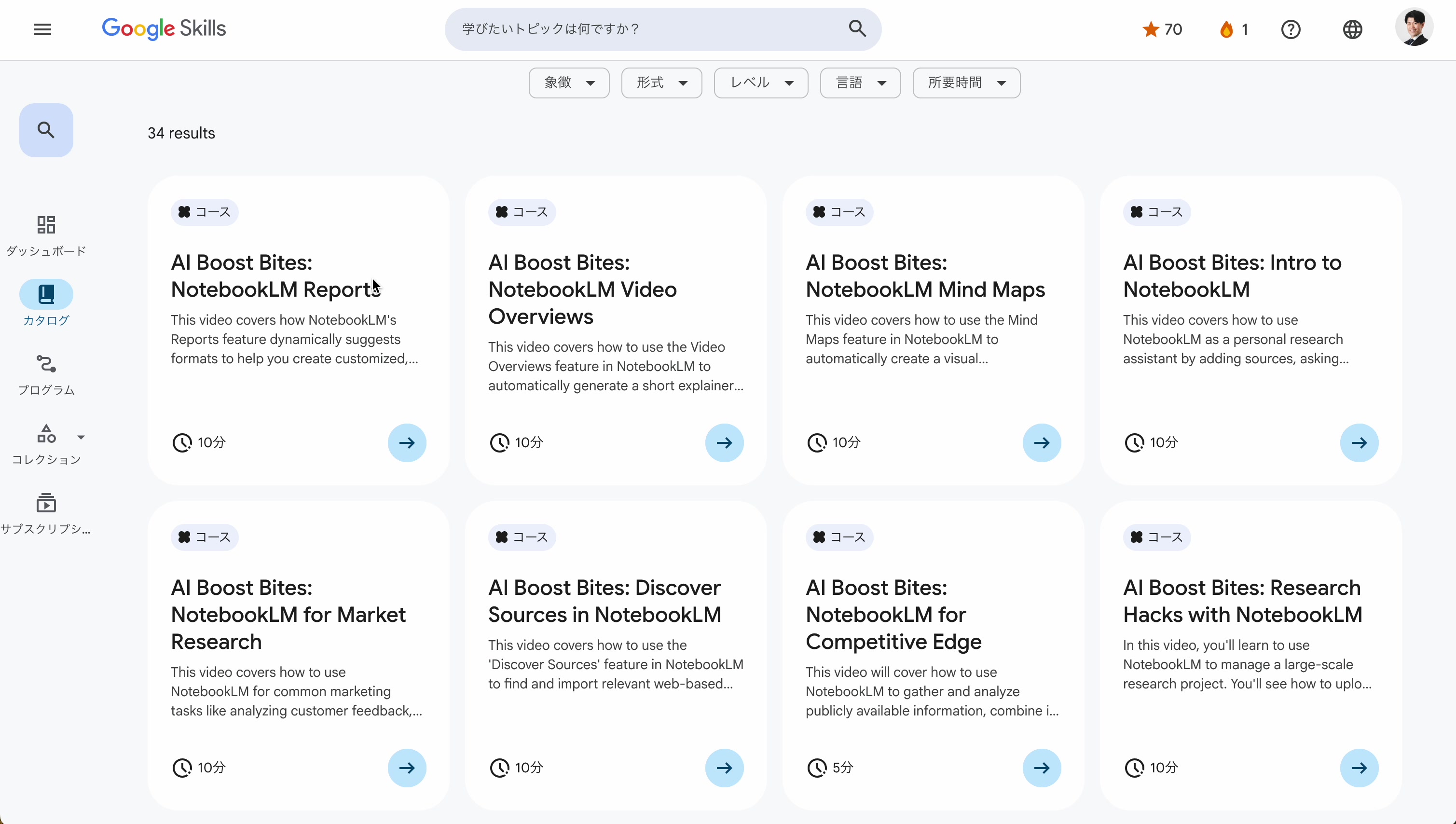1456x824 pixels.
Task: Open the help question mark icon
Action: 1291,29
